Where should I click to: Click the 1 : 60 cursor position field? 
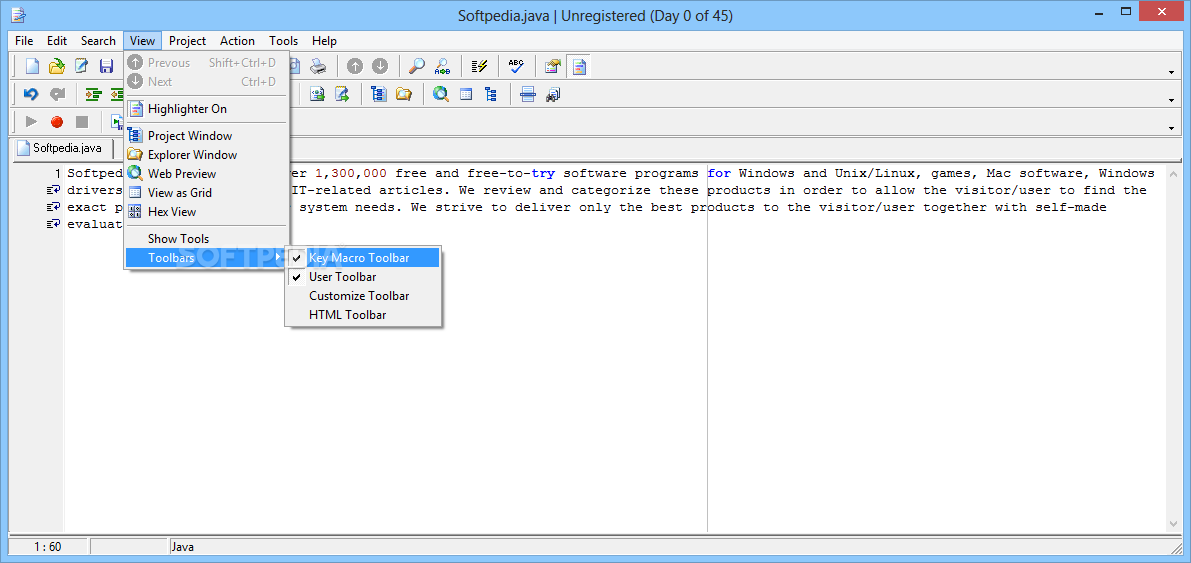(x=48, y=546)
